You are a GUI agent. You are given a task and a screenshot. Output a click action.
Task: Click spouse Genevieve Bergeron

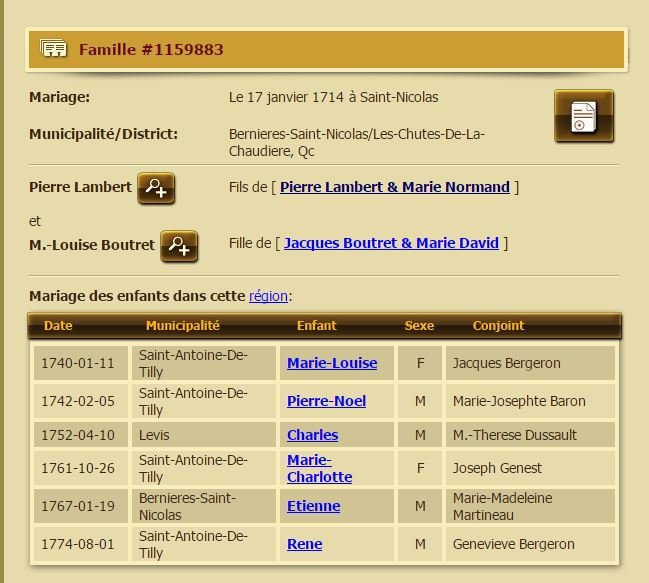click(513, 544)
